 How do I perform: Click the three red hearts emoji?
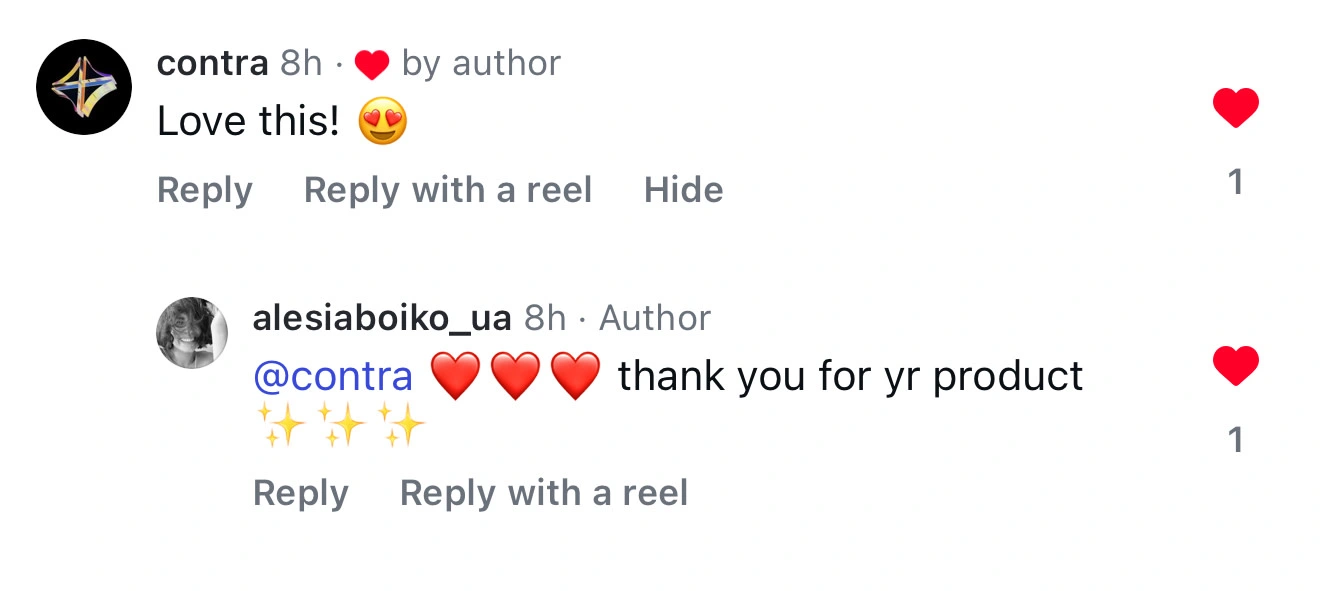[515, 378]
